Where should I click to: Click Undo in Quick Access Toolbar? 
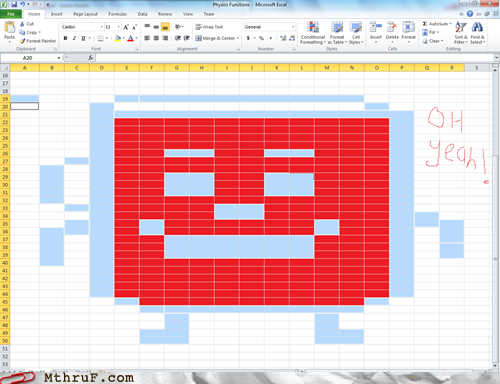pyautogui.click(x=23, y=4)
